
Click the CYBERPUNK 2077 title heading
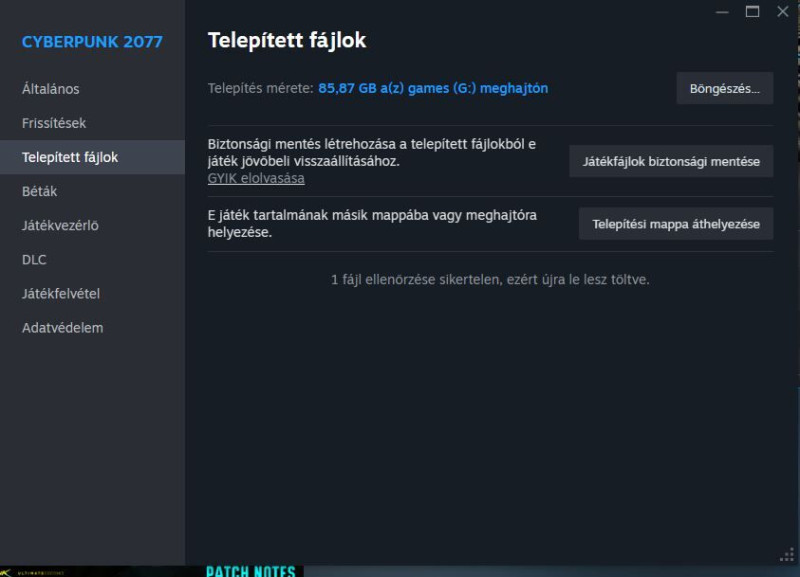92,42
